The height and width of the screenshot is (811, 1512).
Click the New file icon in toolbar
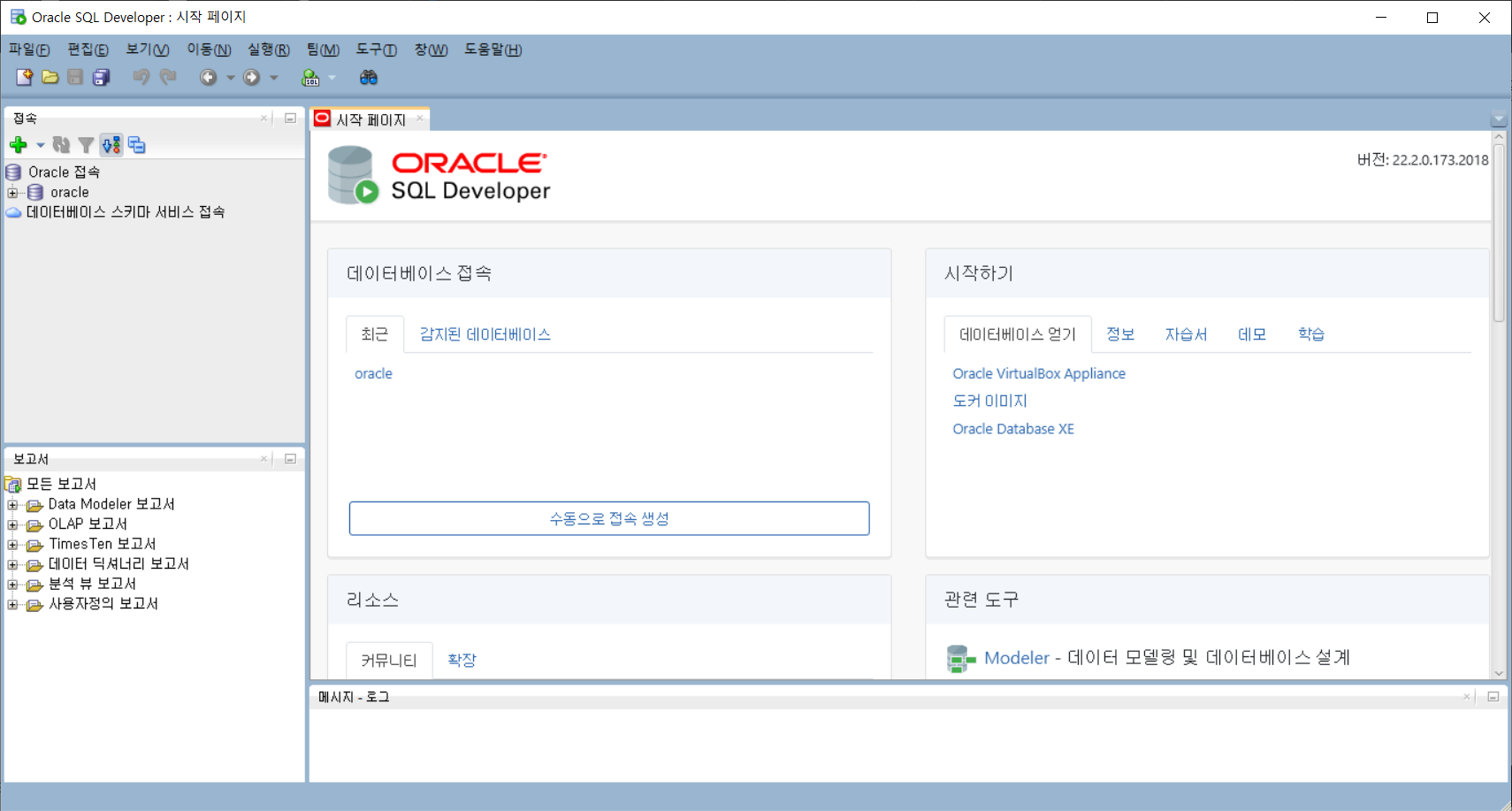coord(24,77)
